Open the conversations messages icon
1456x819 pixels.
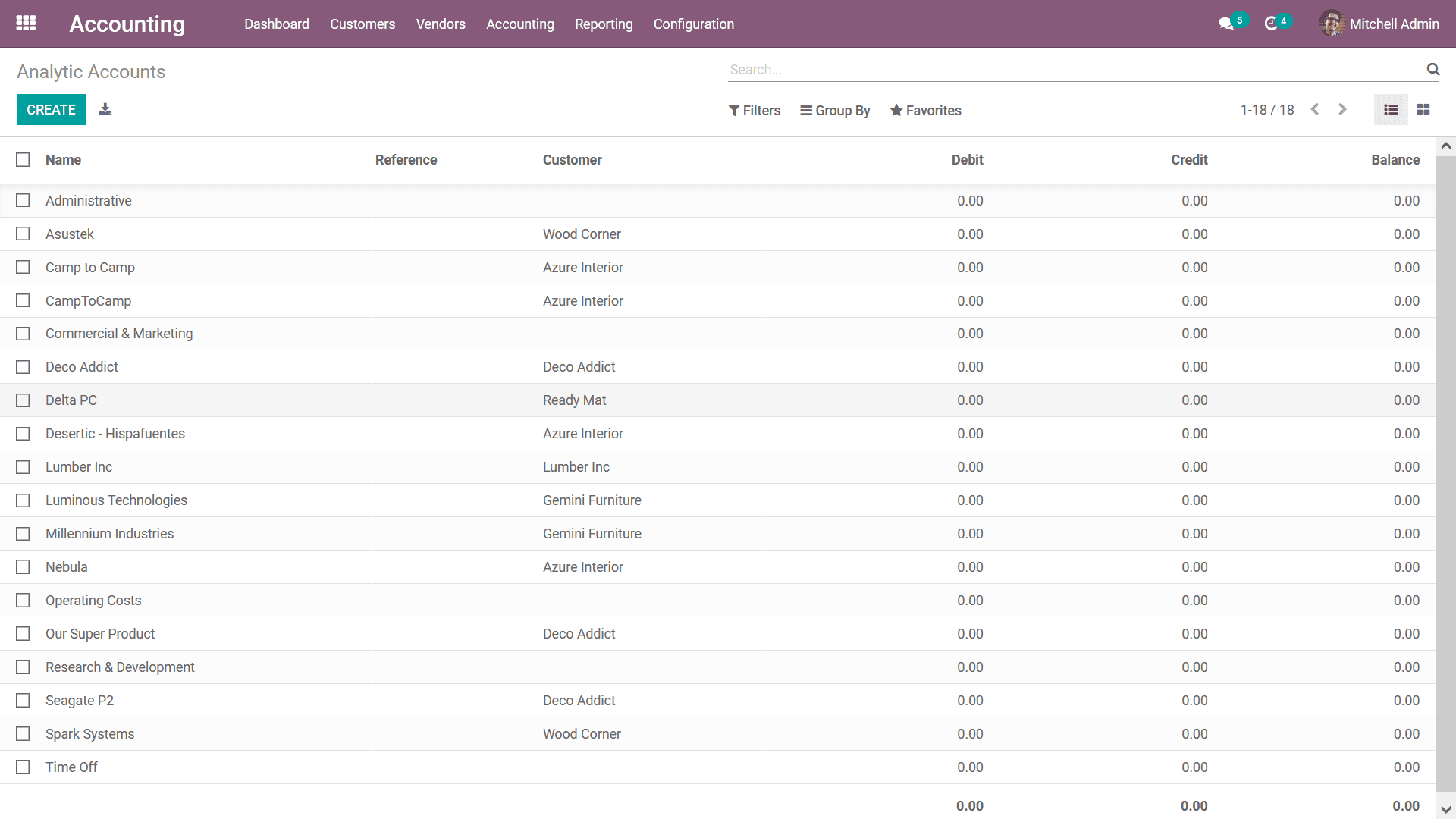[1226, 24]
